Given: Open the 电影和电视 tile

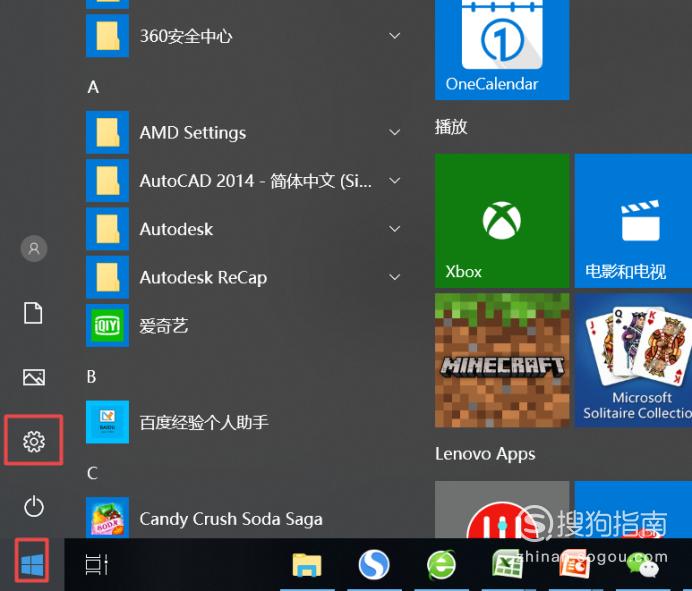Looking at the screenshot, I should 633,221.
